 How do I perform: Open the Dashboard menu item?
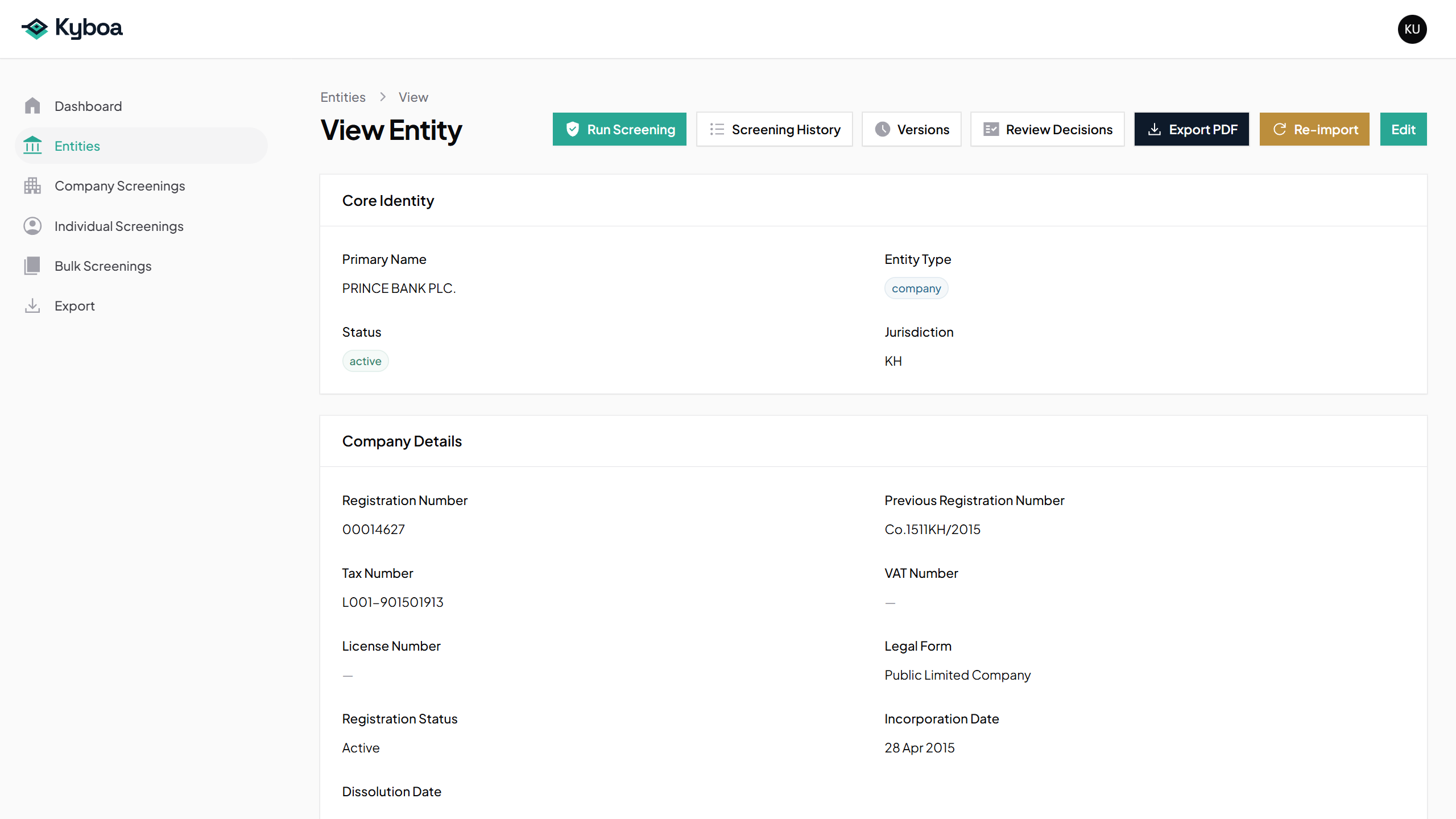coord(141,106)
